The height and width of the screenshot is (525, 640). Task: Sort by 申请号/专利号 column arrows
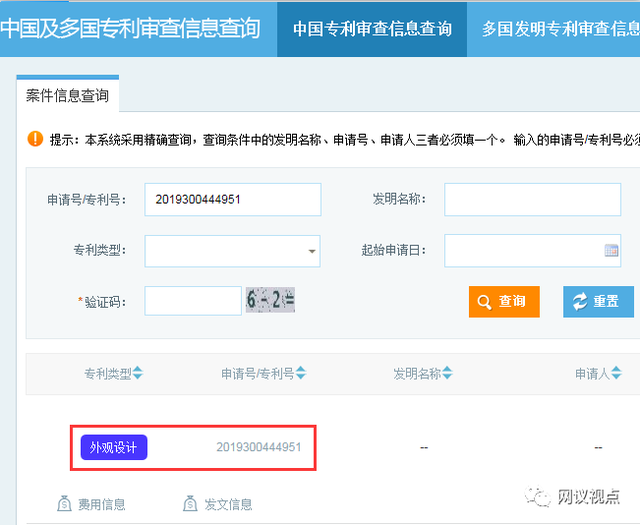click(x=300, y=373)
